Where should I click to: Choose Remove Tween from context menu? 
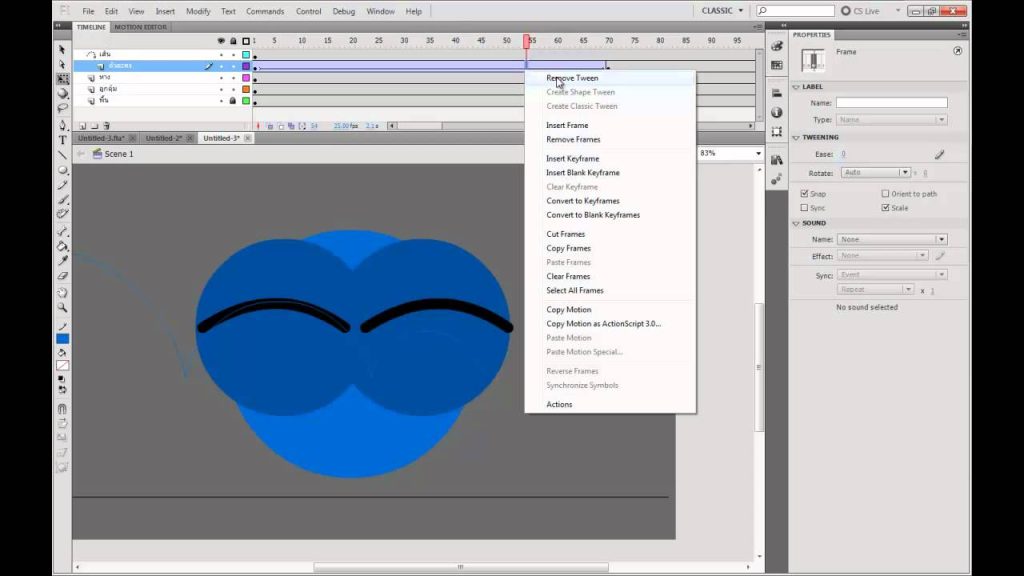pyautogui.click(x=572, y=78)
